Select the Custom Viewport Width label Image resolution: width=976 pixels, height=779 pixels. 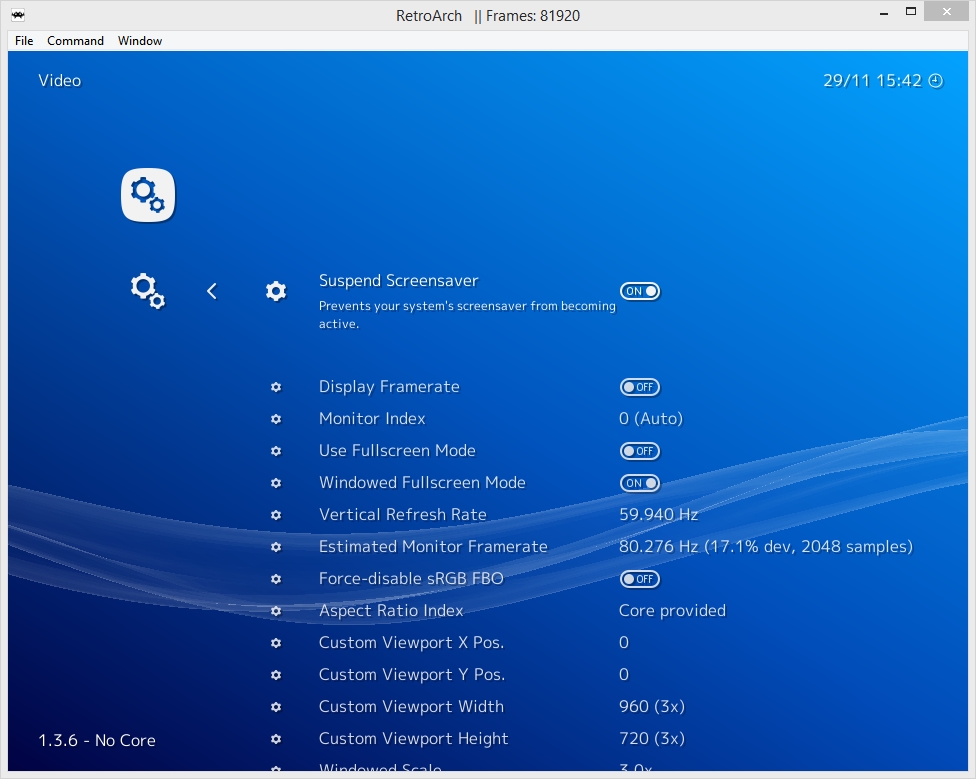411,707
